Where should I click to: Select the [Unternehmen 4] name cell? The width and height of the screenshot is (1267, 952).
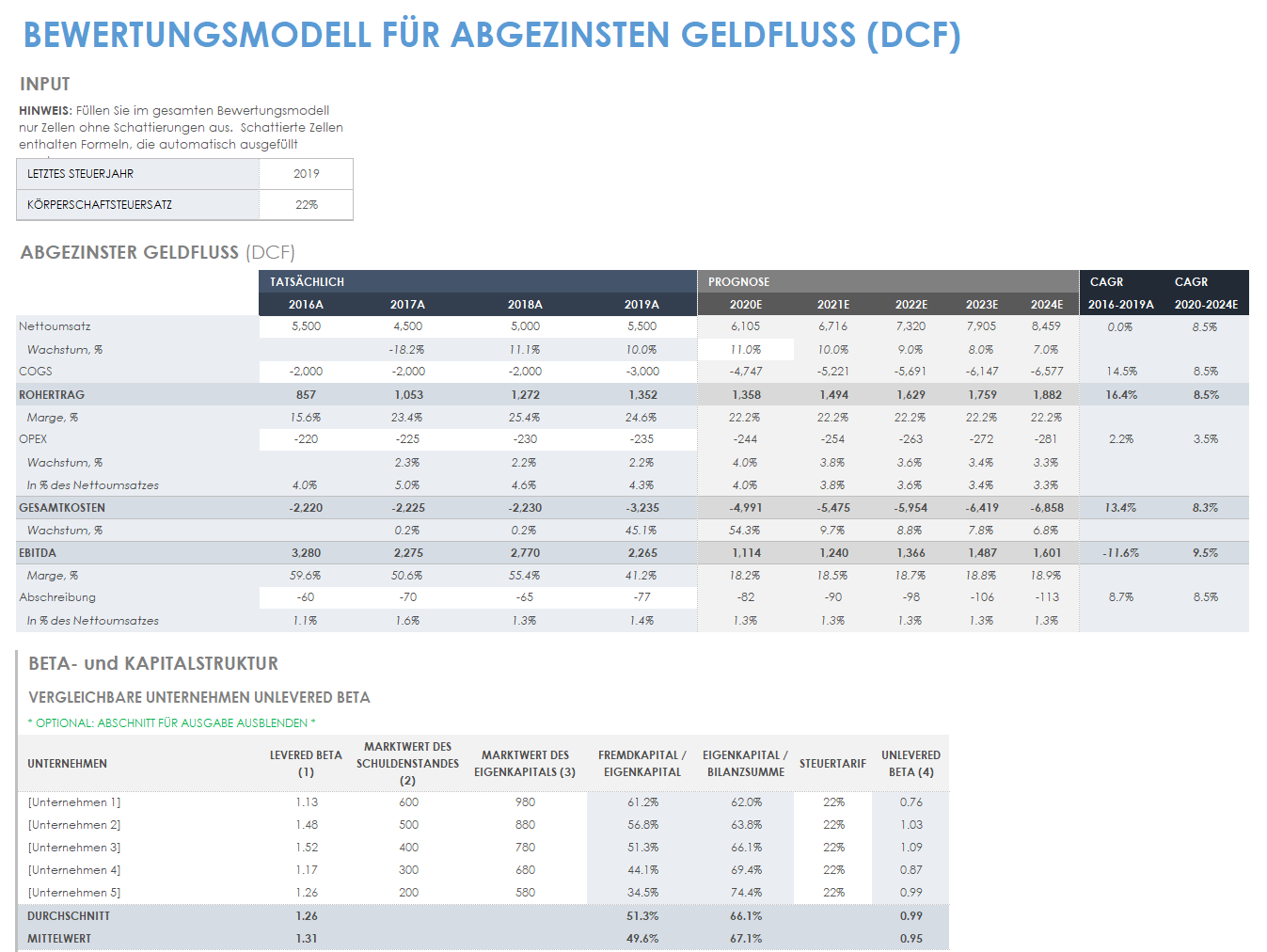point(74,870)
